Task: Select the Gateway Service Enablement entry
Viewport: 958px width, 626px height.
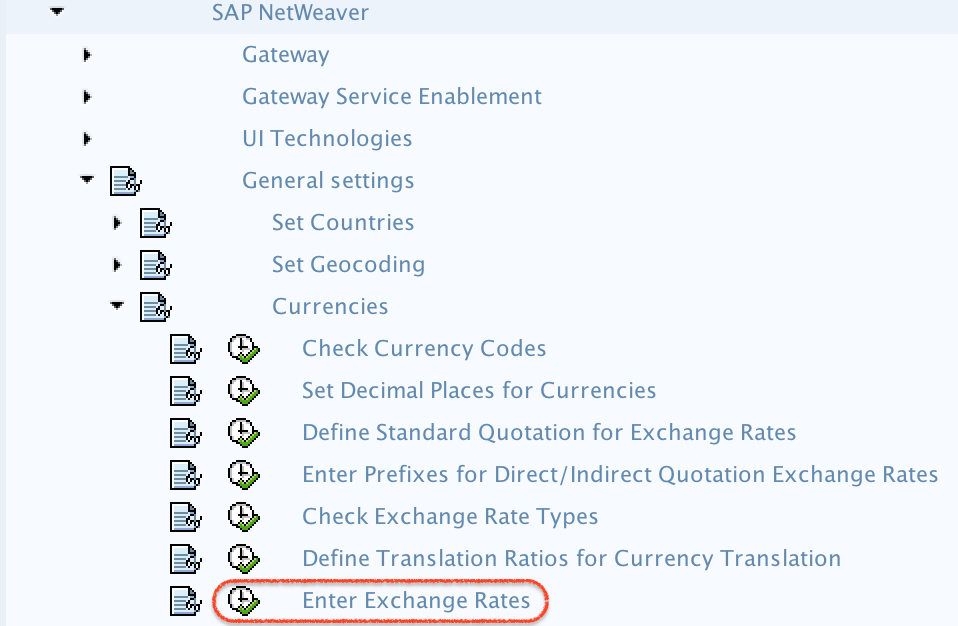Action: [391, 96]
